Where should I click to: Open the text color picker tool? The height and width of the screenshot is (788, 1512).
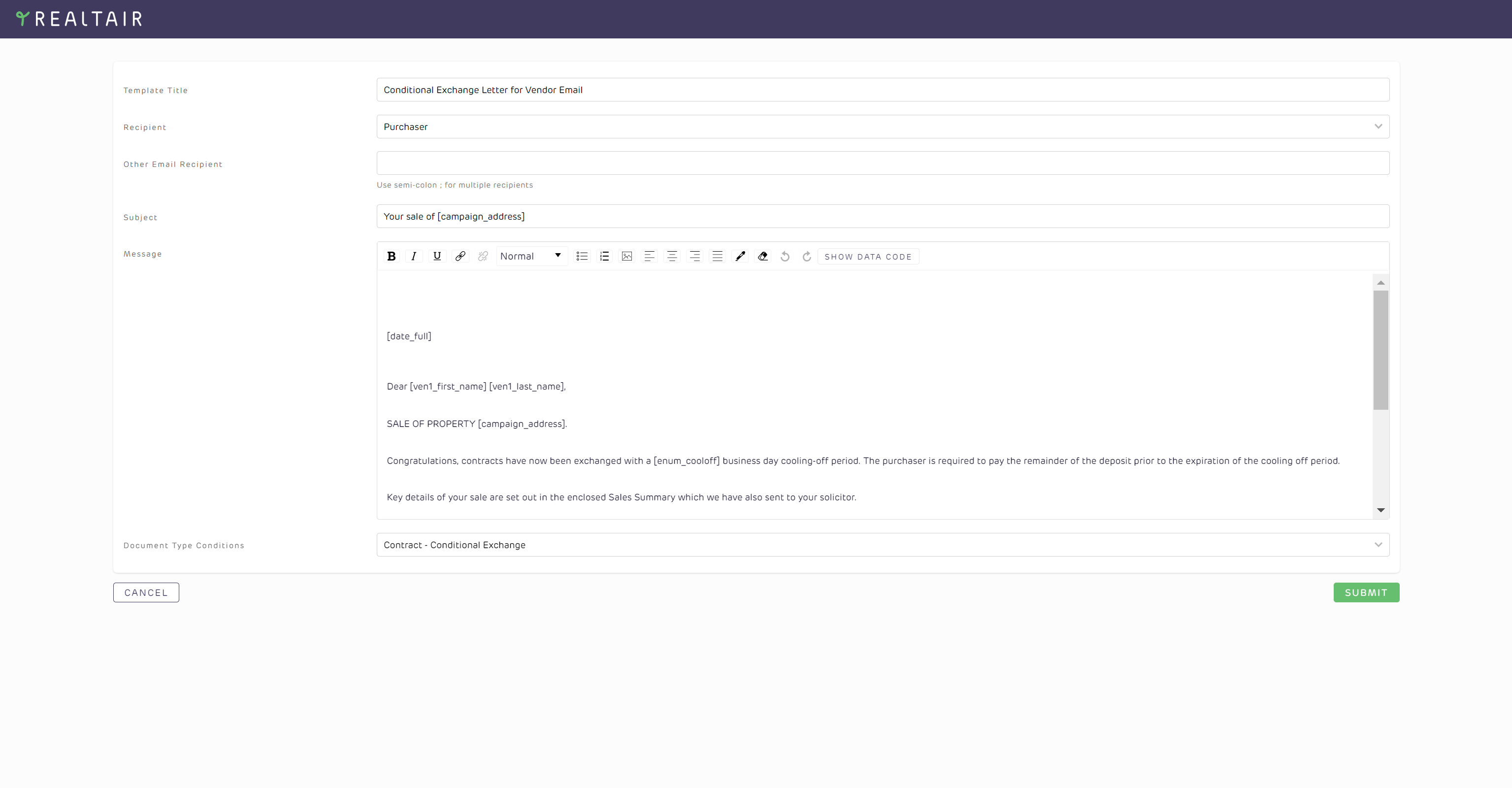[x=740, y=256]
